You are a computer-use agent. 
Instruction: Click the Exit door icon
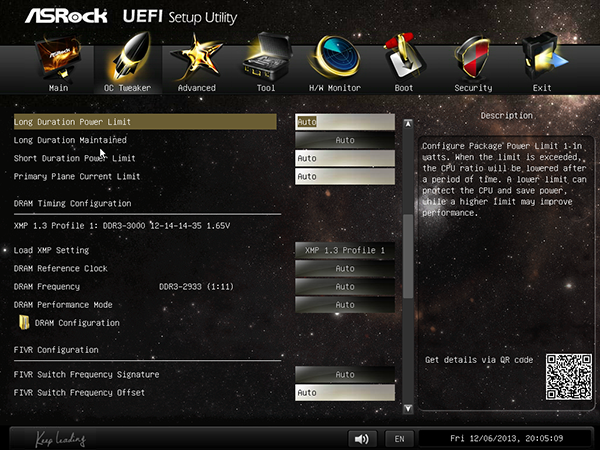(x=543, y=57)
